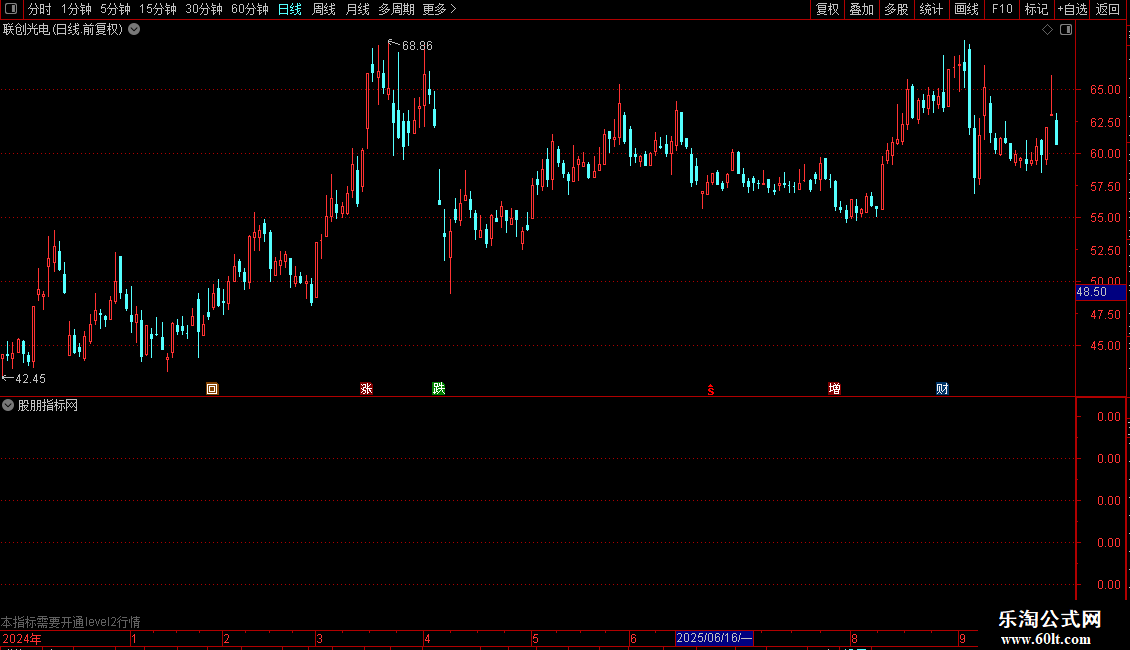Click the 返回 back button
Screen dimensions: 1130x650
pos(1108,9)
